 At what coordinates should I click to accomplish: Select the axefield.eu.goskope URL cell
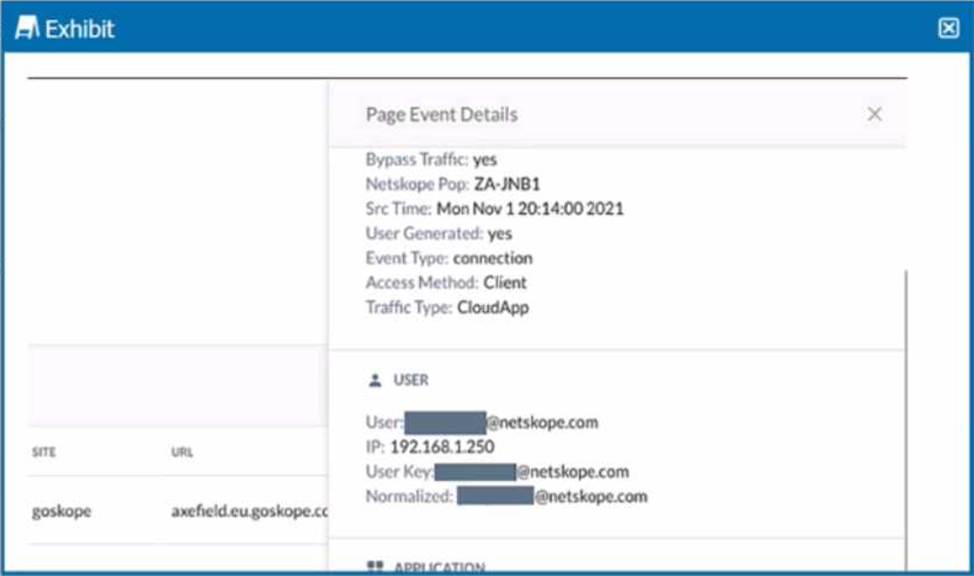[x=250, y=511]
